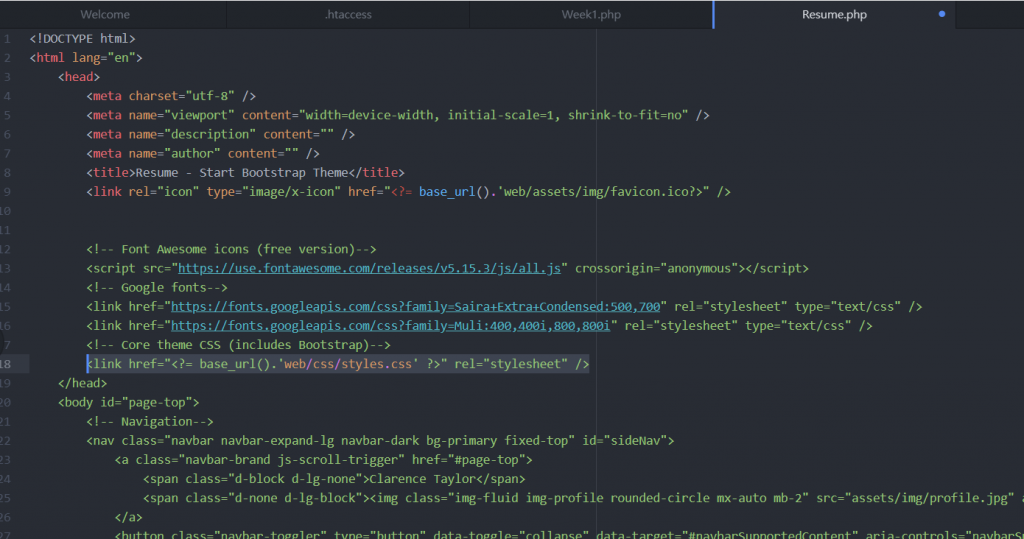The height and width of the screenshot is (539, 1024).
Task: Click the <!DOCTYPE html> line
Action: (82, 39)
